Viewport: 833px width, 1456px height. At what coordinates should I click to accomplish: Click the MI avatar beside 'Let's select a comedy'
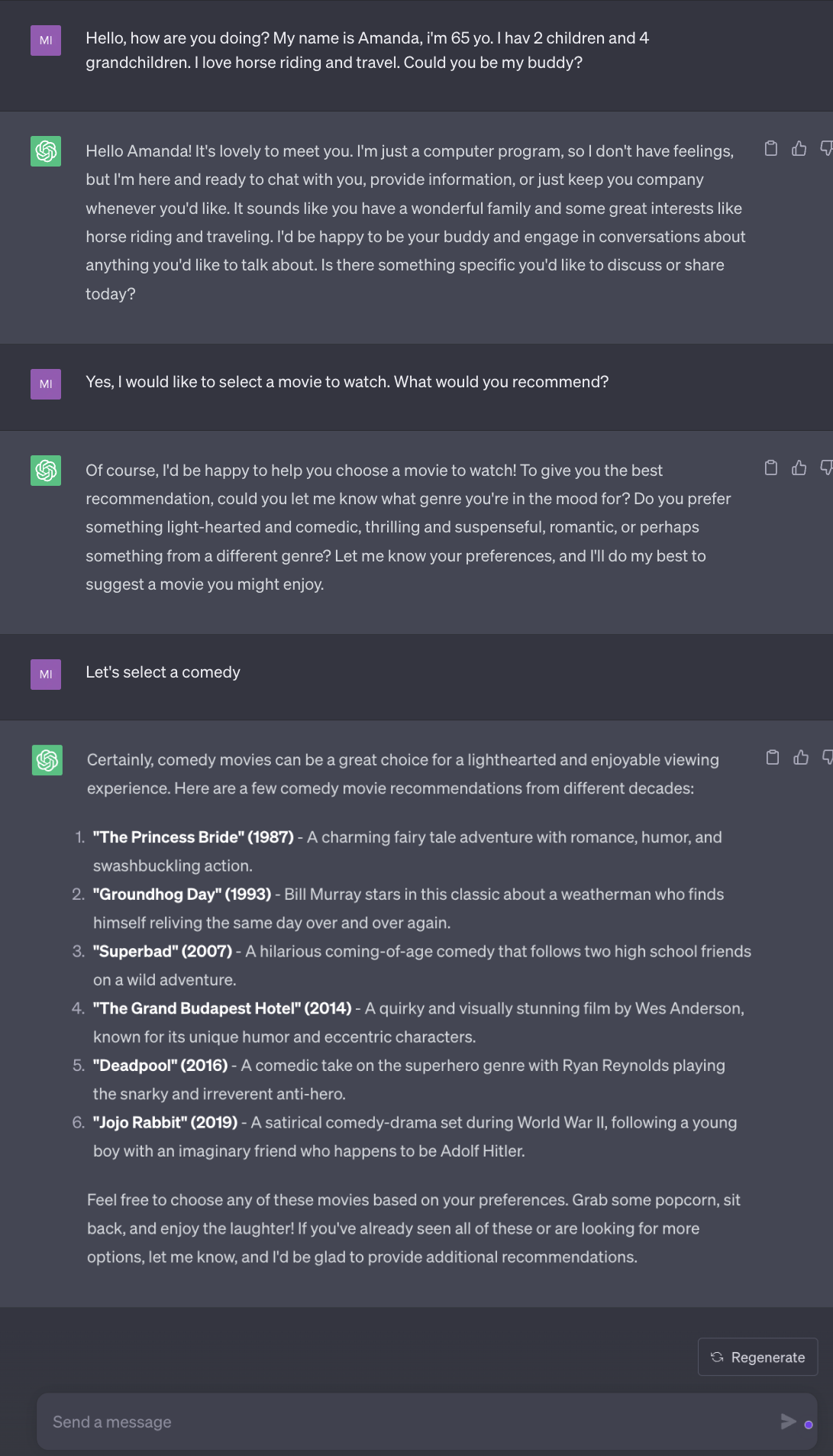coord(46,675)
